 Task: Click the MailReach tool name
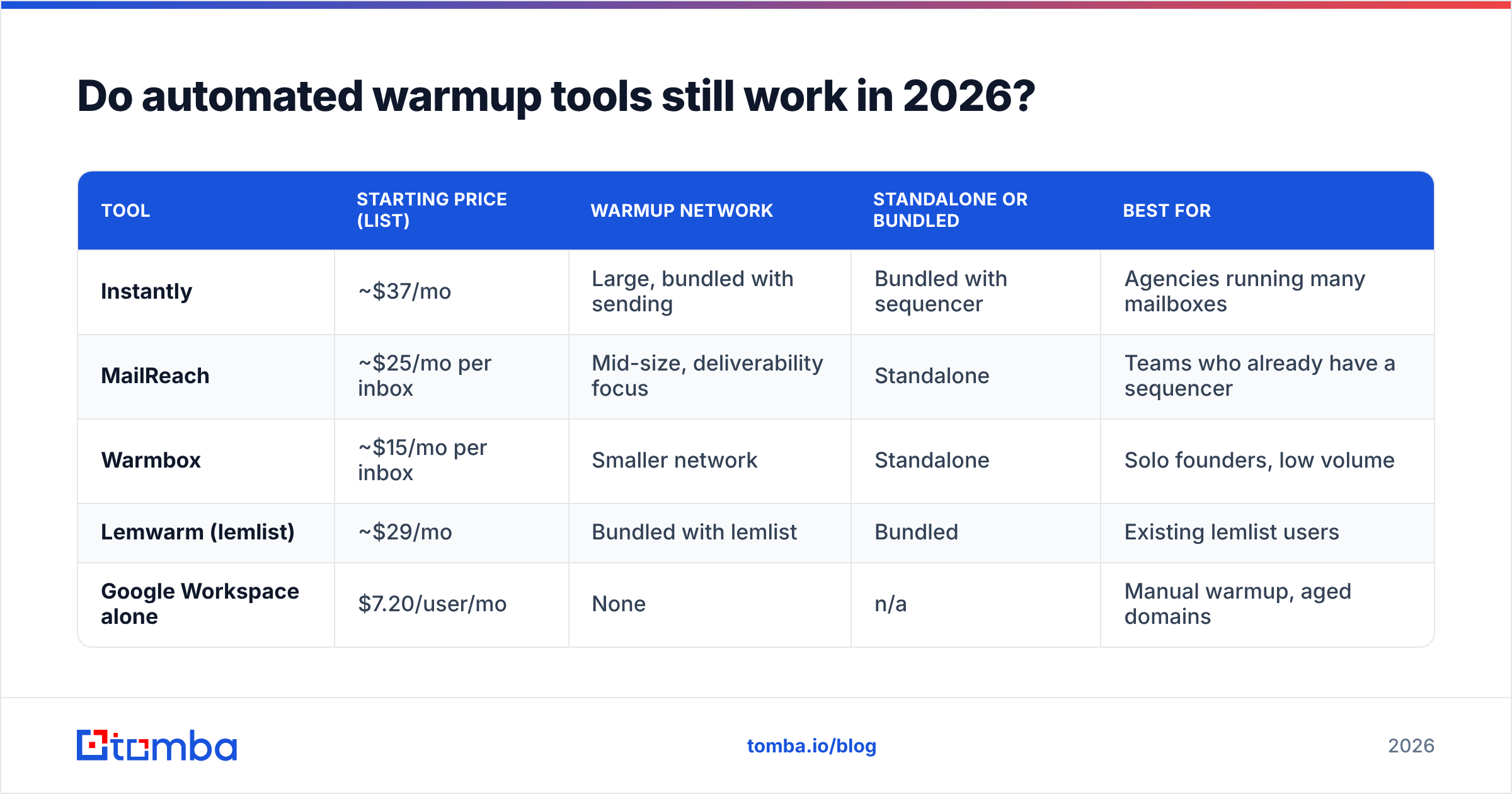click(x=155, y=376)
